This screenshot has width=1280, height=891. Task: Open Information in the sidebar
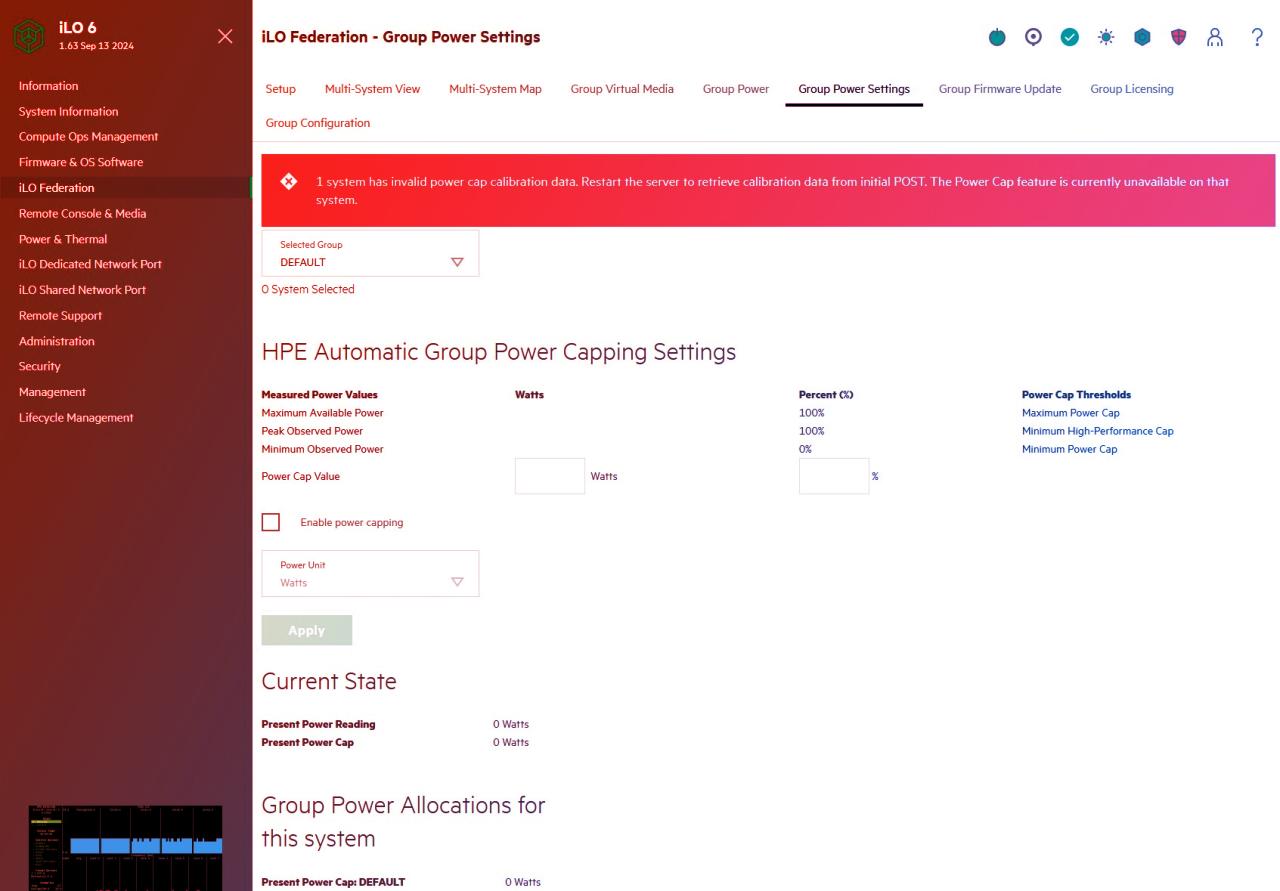[x=48, y=86]
